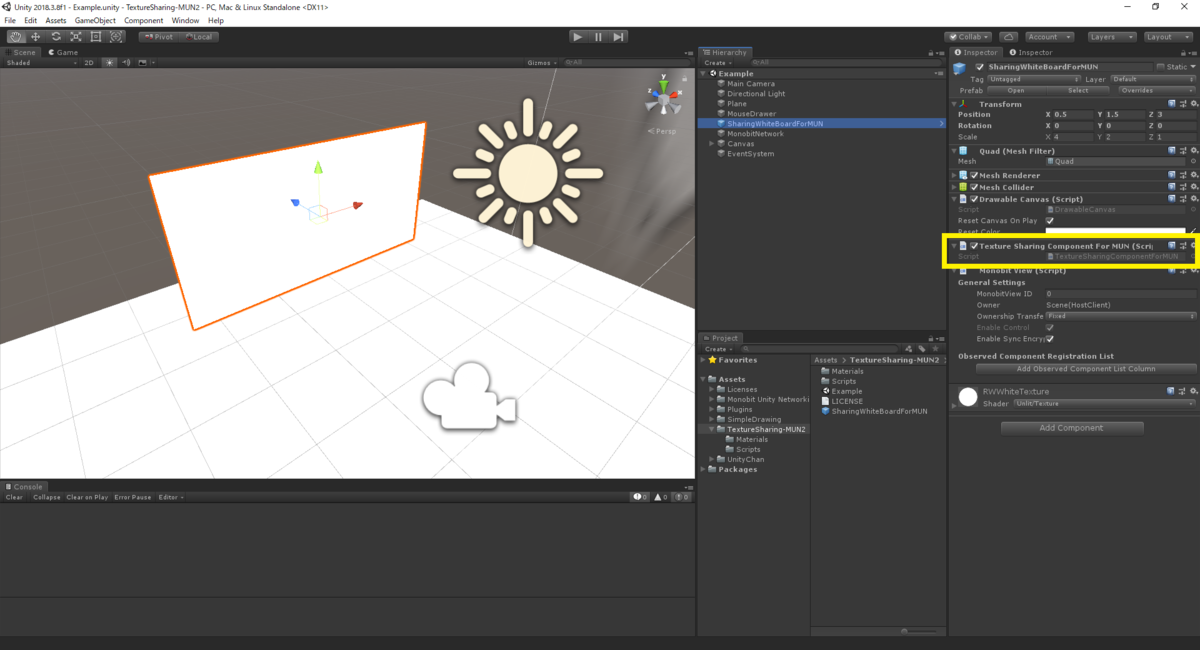Select the Rect transform tool
Screen dimensions: 1200x650
pos(96,36)
